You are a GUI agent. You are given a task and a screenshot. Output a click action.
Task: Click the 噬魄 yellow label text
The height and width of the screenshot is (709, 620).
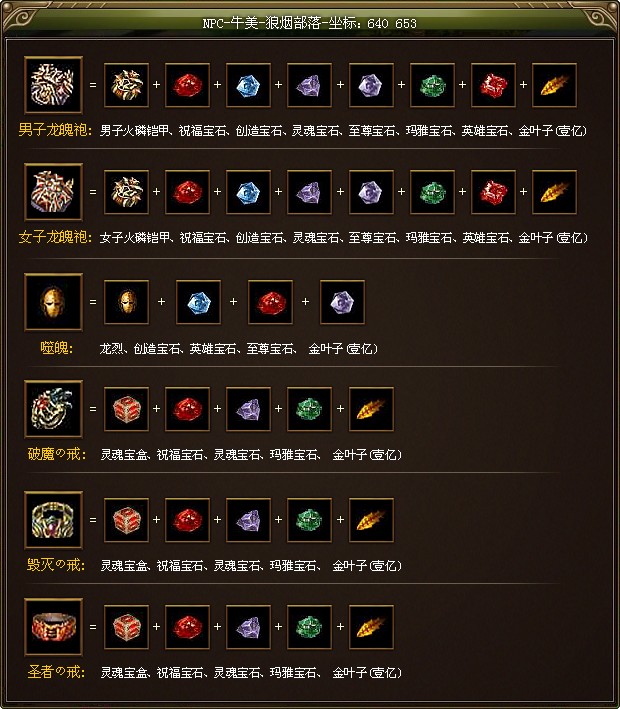point(57,348)
